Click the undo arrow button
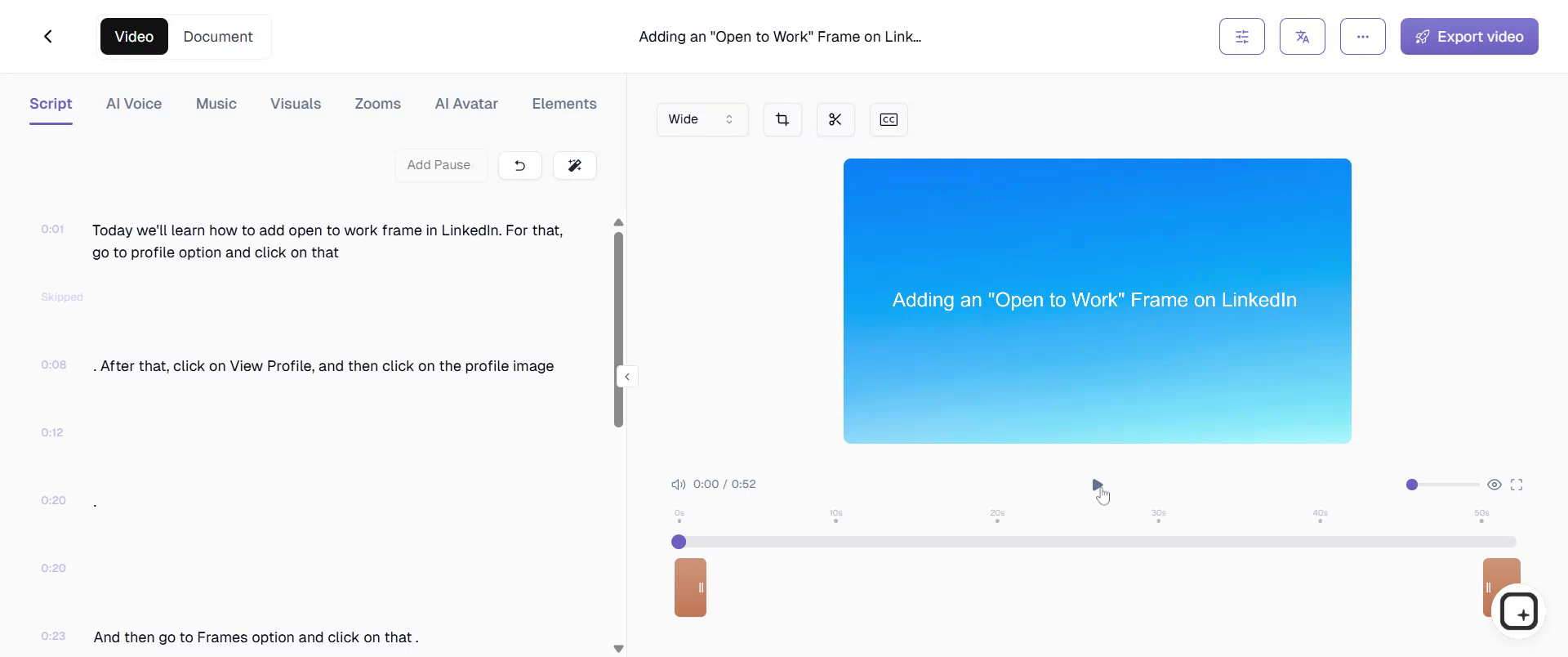The height and width of the screenshot is (657, 1568). click(x=520, y=165)
